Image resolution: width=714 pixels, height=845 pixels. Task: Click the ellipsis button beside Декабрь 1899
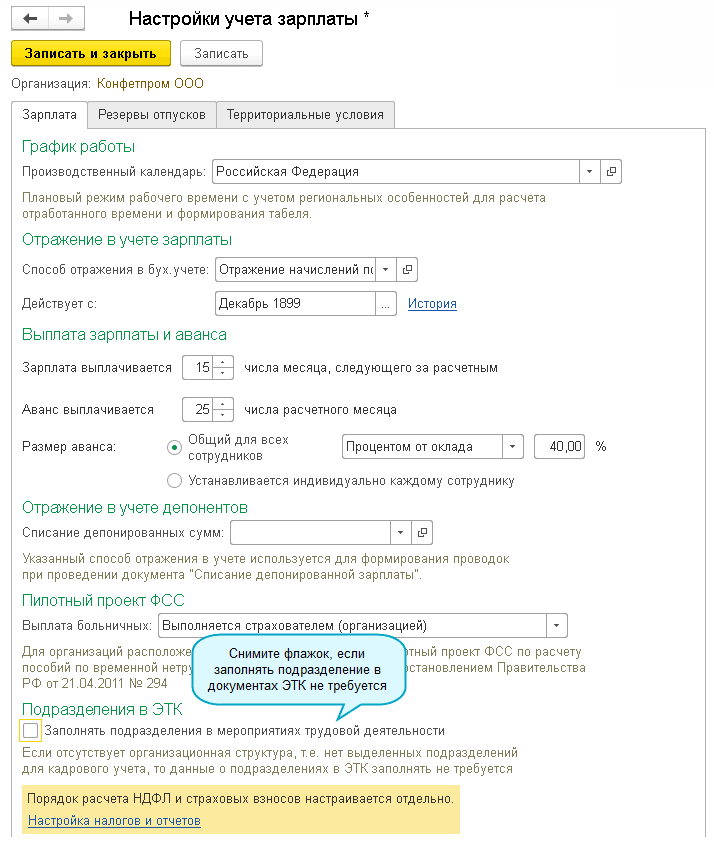tap(386, 303)
